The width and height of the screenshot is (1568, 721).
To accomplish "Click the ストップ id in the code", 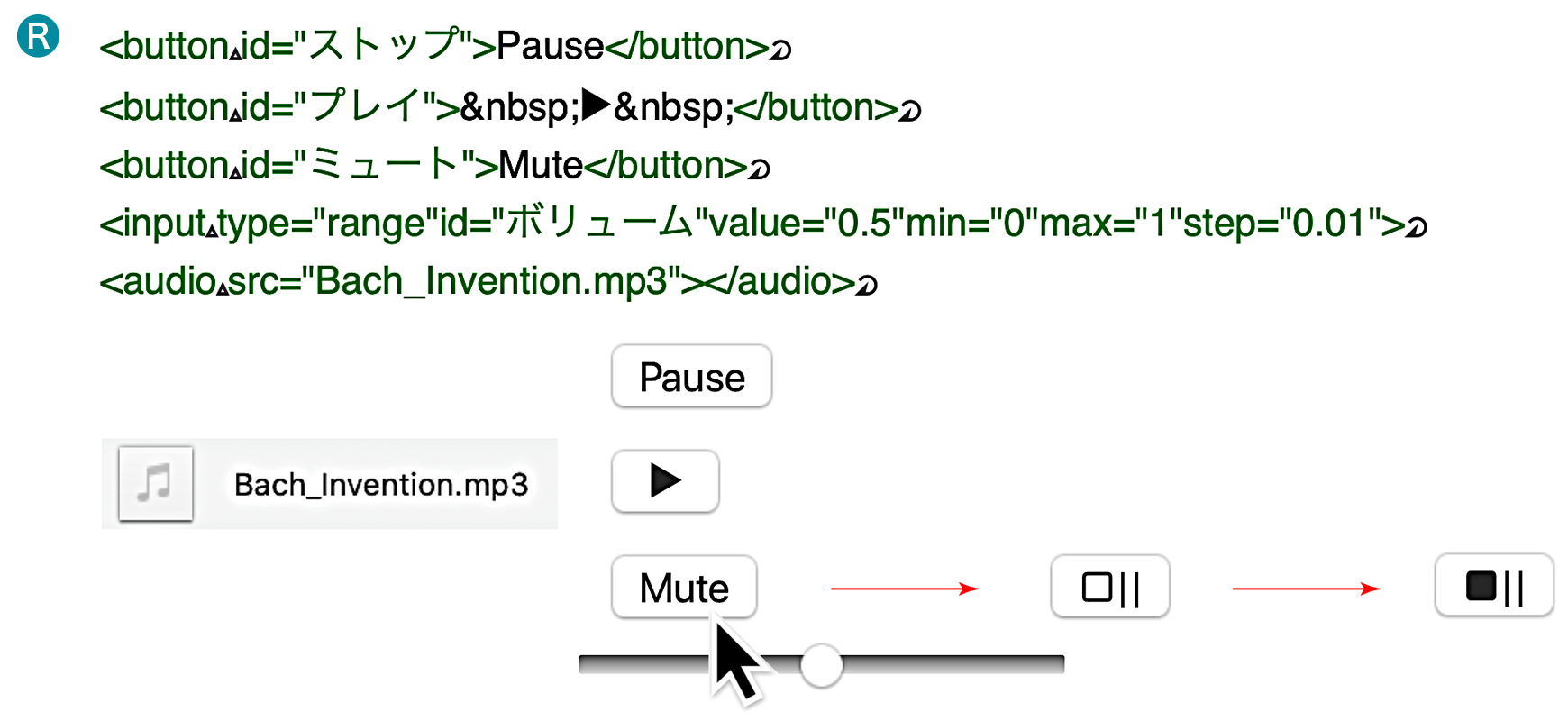I will pyautogui.click(x=385, y=45).
